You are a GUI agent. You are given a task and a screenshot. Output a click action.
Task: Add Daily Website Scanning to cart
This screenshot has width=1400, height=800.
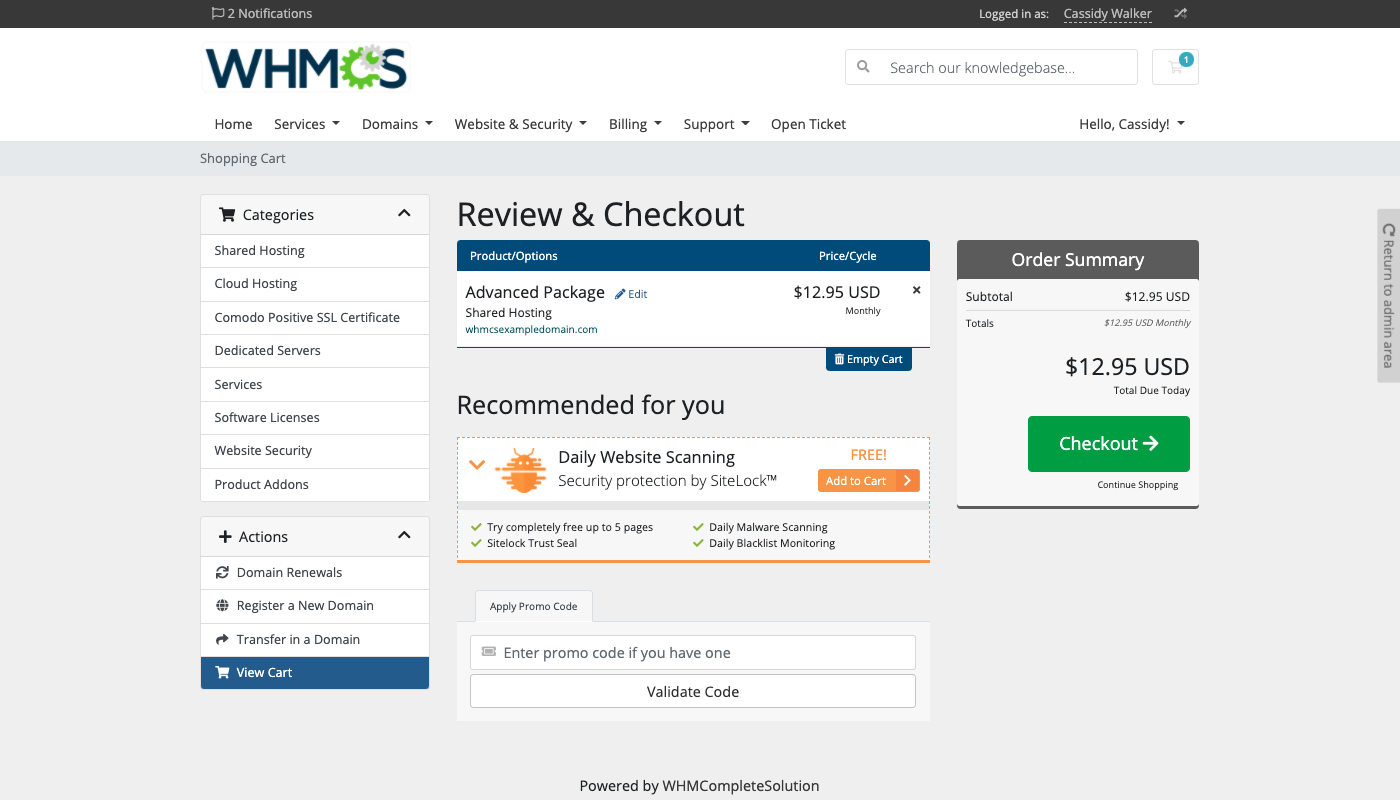point(867,481)
